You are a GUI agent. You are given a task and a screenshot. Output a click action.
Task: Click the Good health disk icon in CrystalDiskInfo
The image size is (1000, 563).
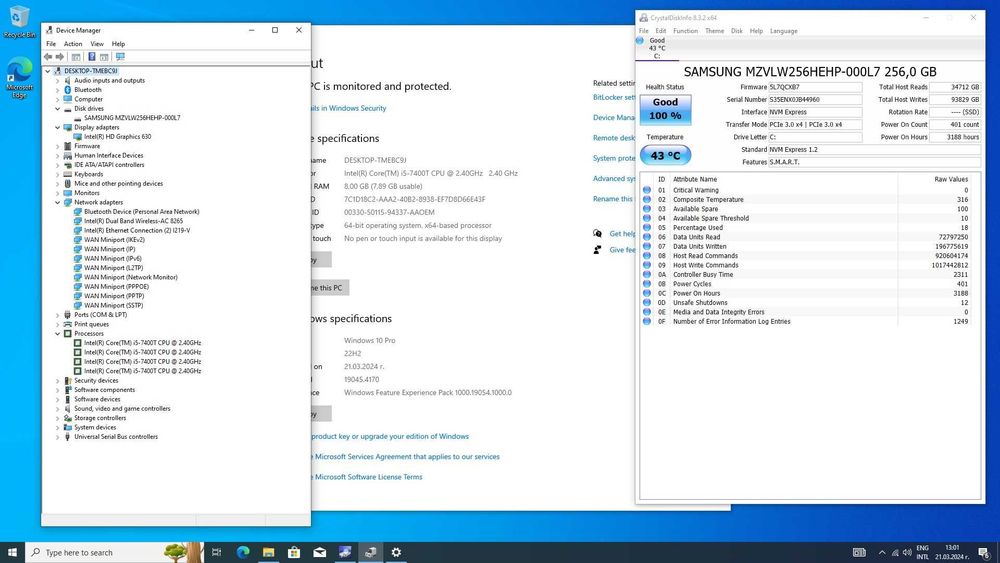coord(640,40)
